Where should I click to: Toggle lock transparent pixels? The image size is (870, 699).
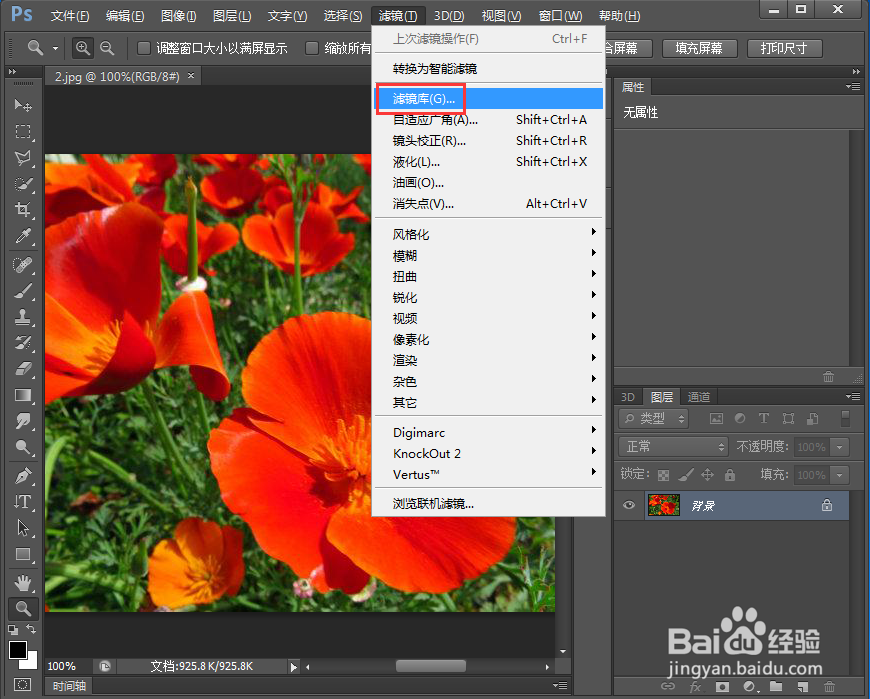pos(663,475)
